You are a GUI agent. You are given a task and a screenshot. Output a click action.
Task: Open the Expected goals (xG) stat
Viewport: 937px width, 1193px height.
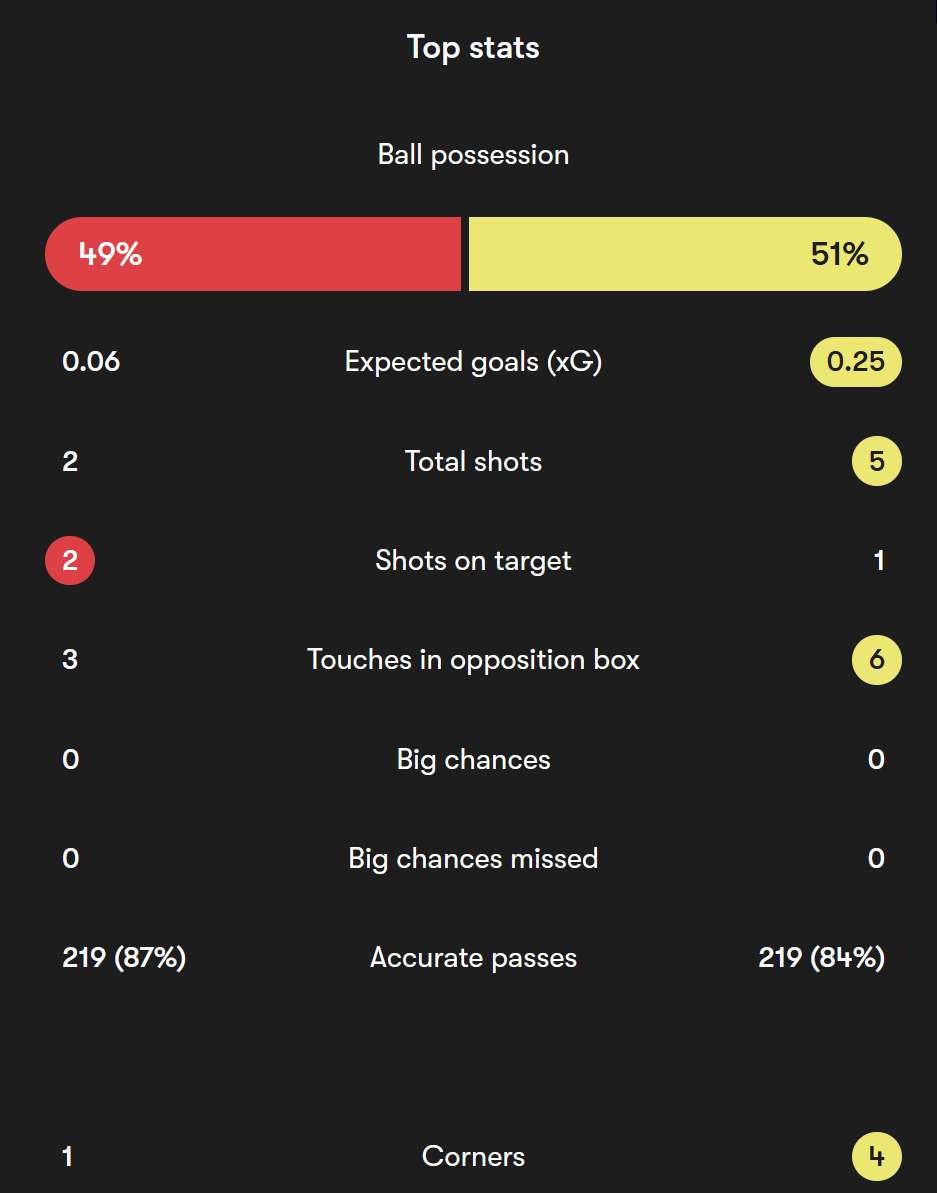(x=473, y=362)
